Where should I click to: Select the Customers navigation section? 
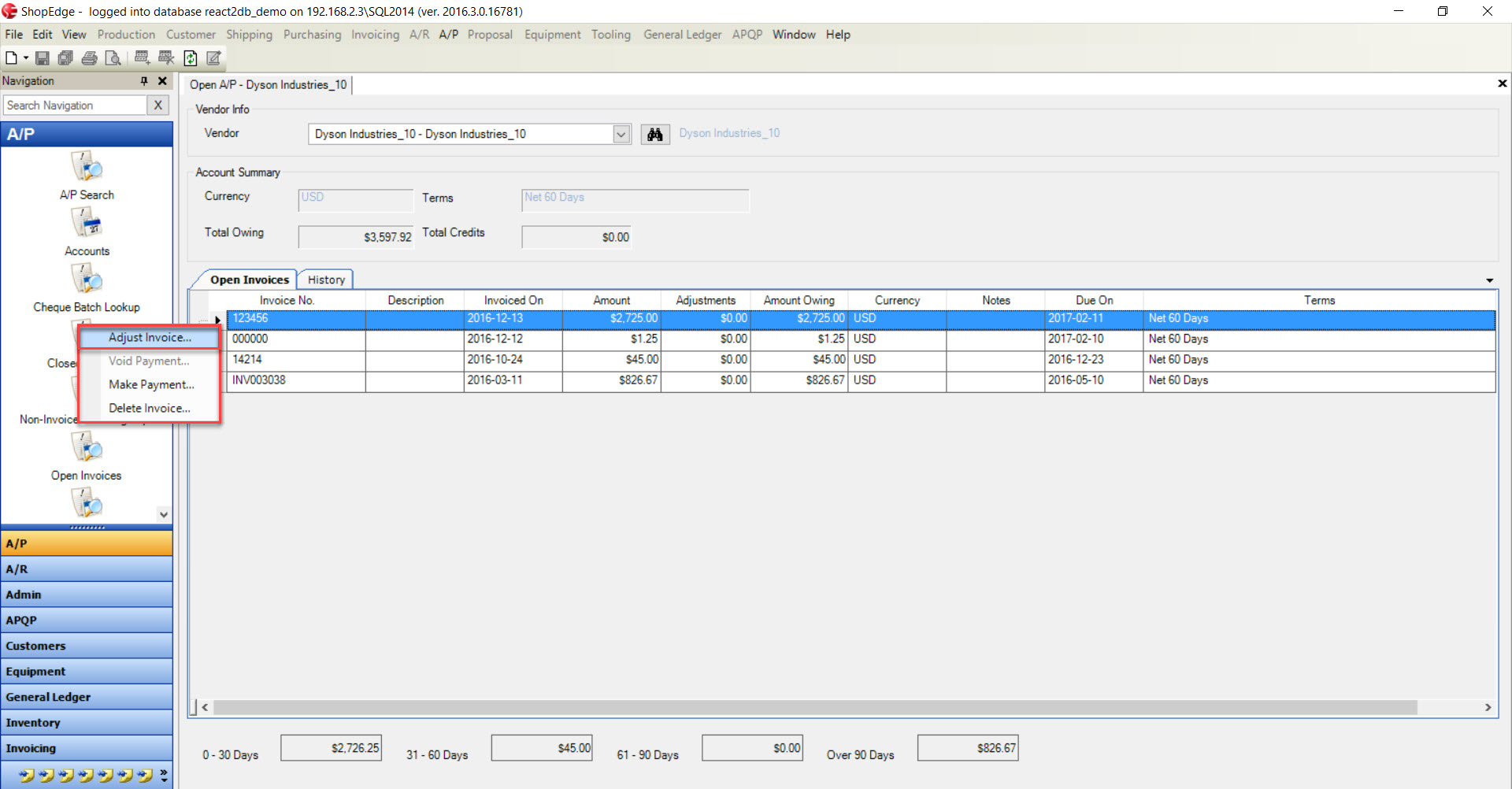(87, 646)
